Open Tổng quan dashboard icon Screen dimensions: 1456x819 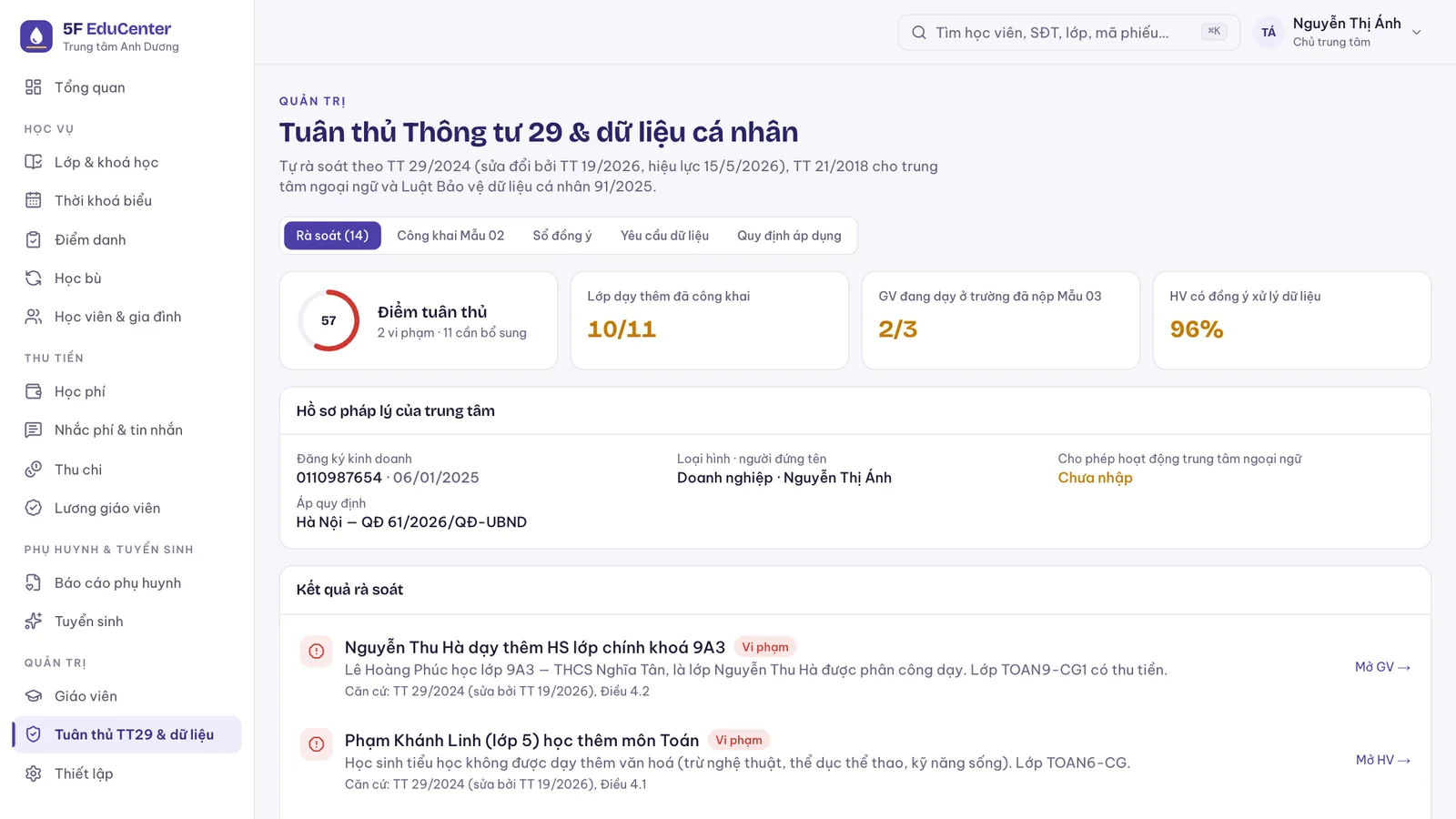(x=34, y=87)
